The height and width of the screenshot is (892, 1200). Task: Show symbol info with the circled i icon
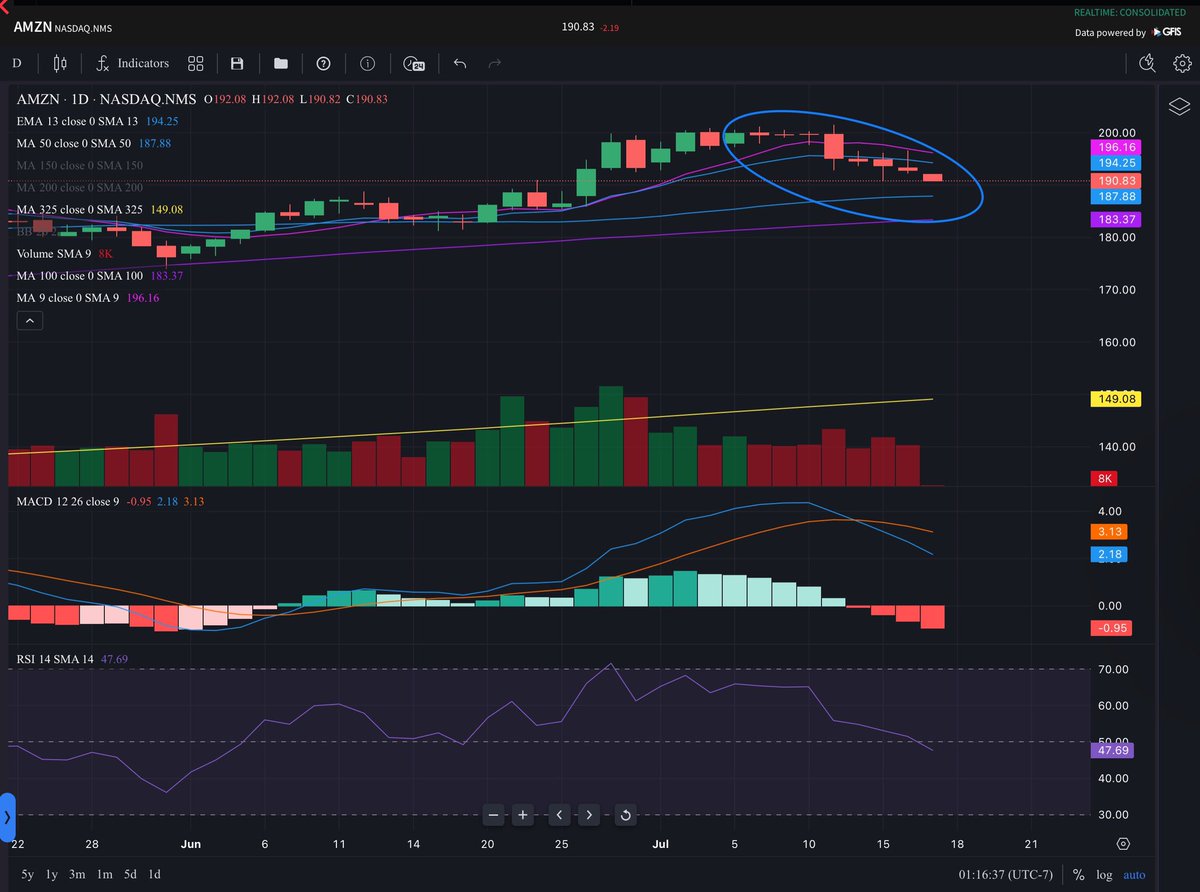coord(367,63)
